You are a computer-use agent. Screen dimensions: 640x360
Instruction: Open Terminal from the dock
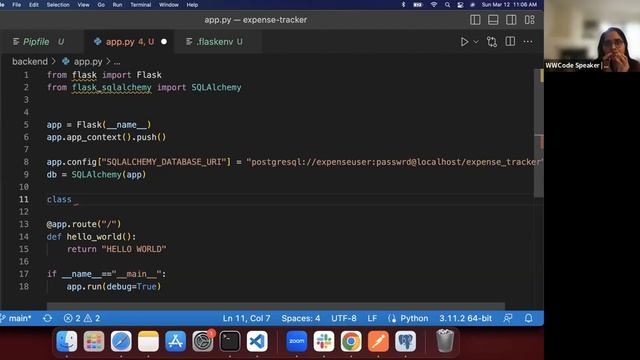tap(230, 341)
